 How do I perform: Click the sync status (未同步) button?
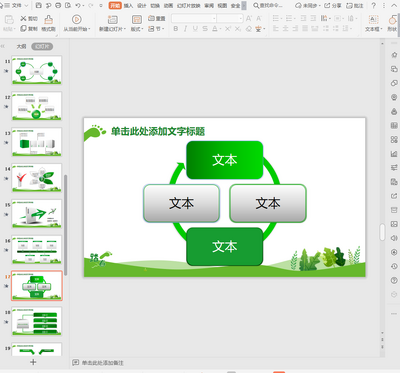pos(308,6)
